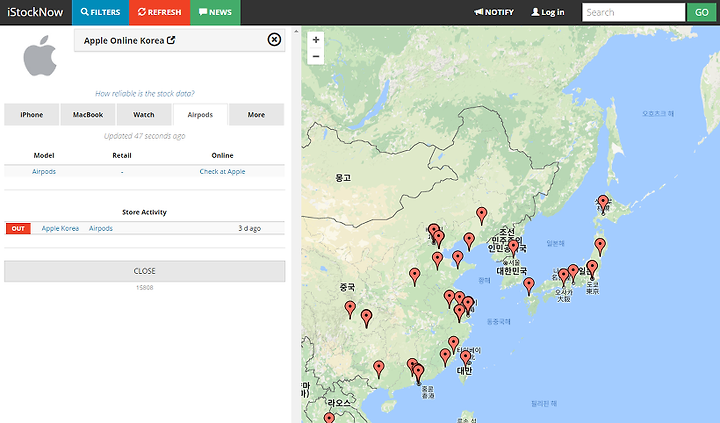Click the Notify megaphone item
The width and height of the screenshot is (720, 423).
pyautogui.click(x=494, y=12)
